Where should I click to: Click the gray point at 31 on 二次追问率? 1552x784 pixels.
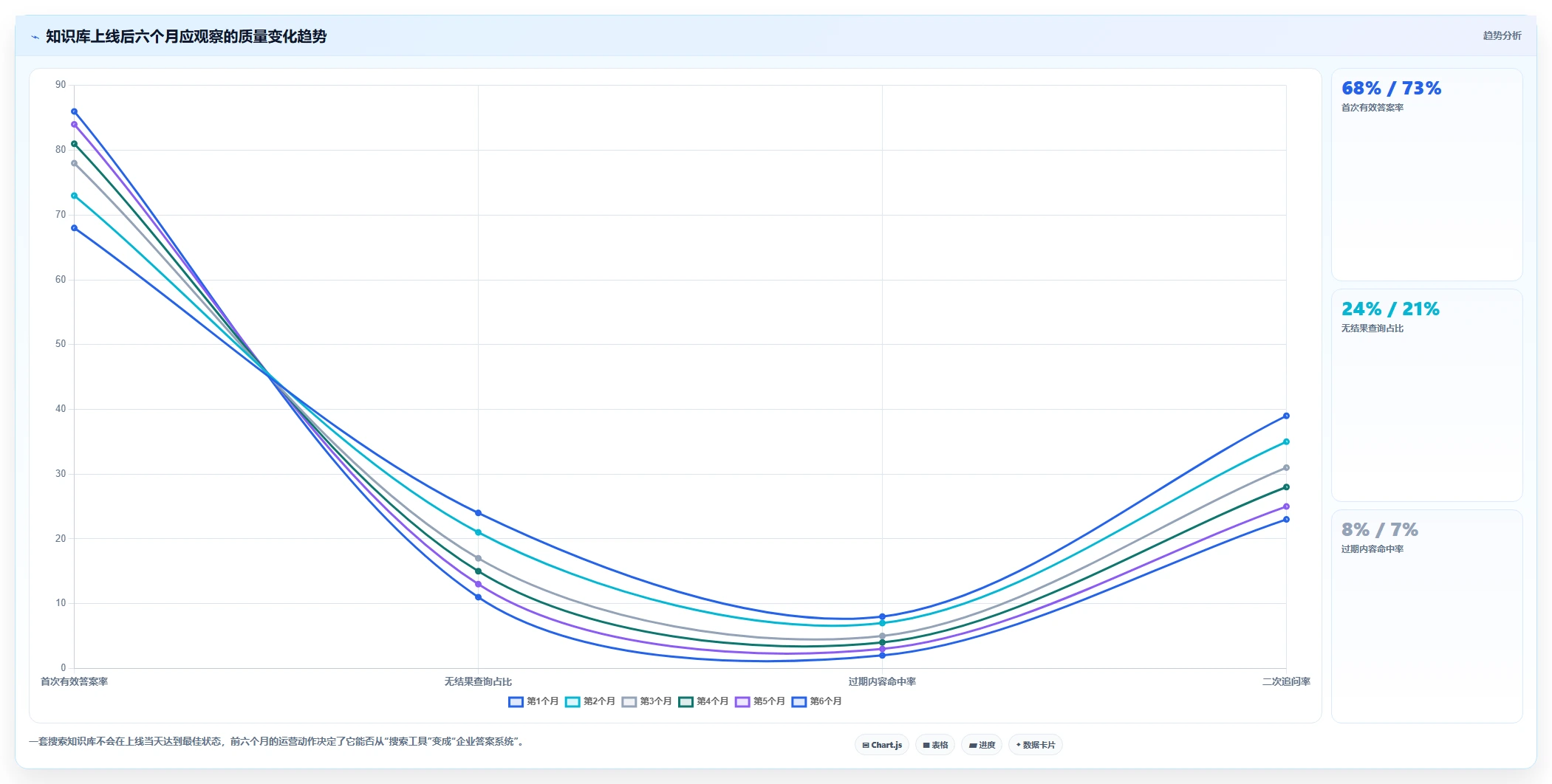click(x=1286, y=467)
